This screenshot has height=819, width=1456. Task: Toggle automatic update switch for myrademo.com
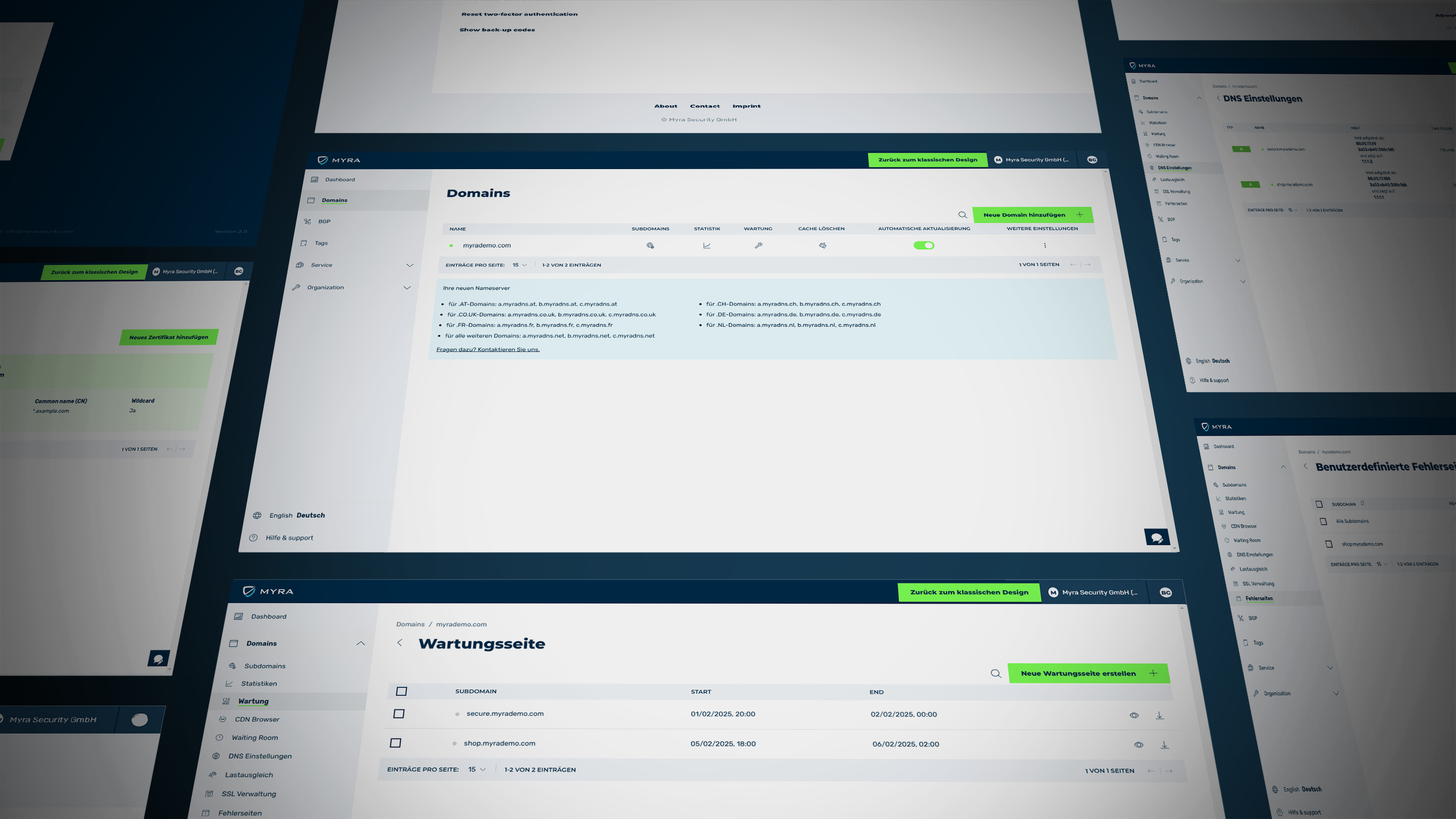[x=924, y=245]
